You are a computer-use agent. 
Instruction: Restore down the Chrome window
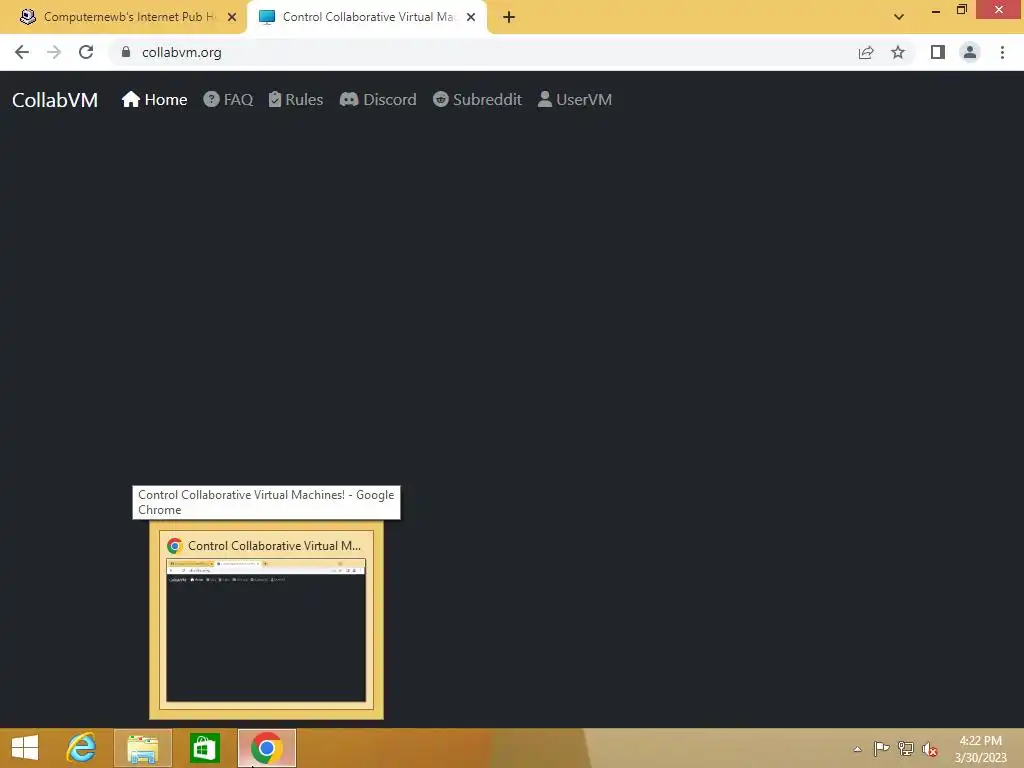tap(961, 10)
